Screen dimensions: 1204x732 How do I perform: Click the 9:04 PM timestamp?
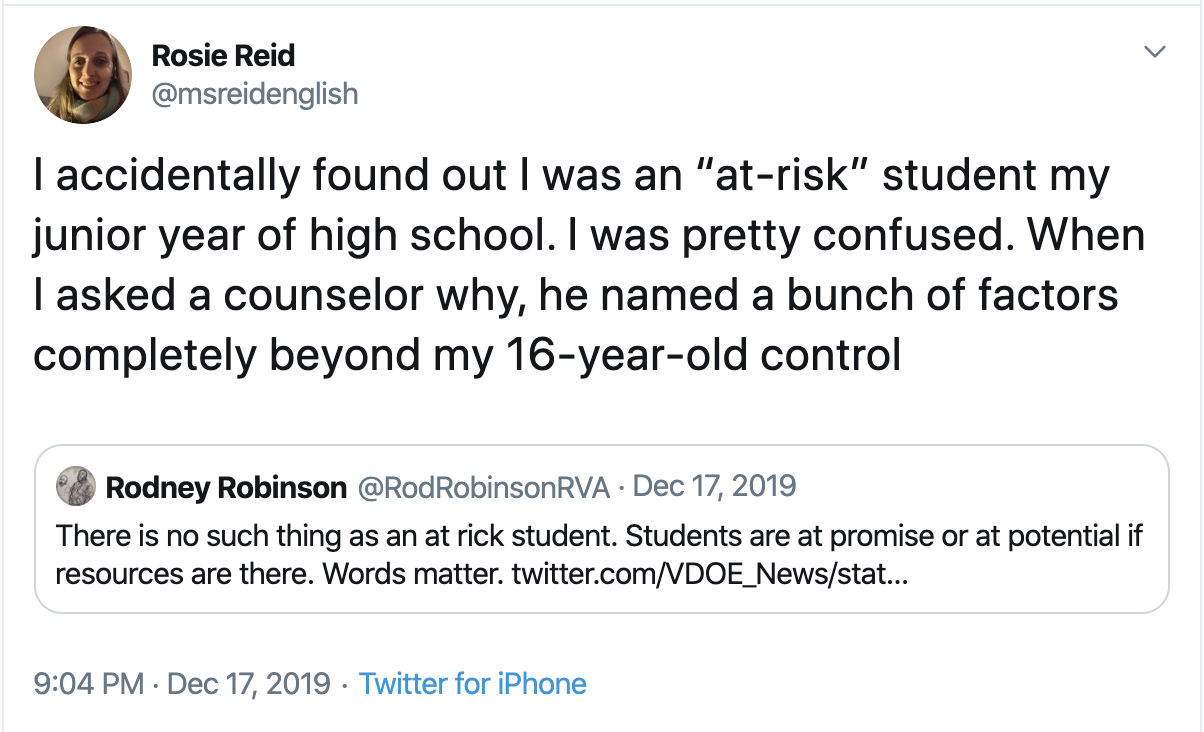[x=89, y=684]
